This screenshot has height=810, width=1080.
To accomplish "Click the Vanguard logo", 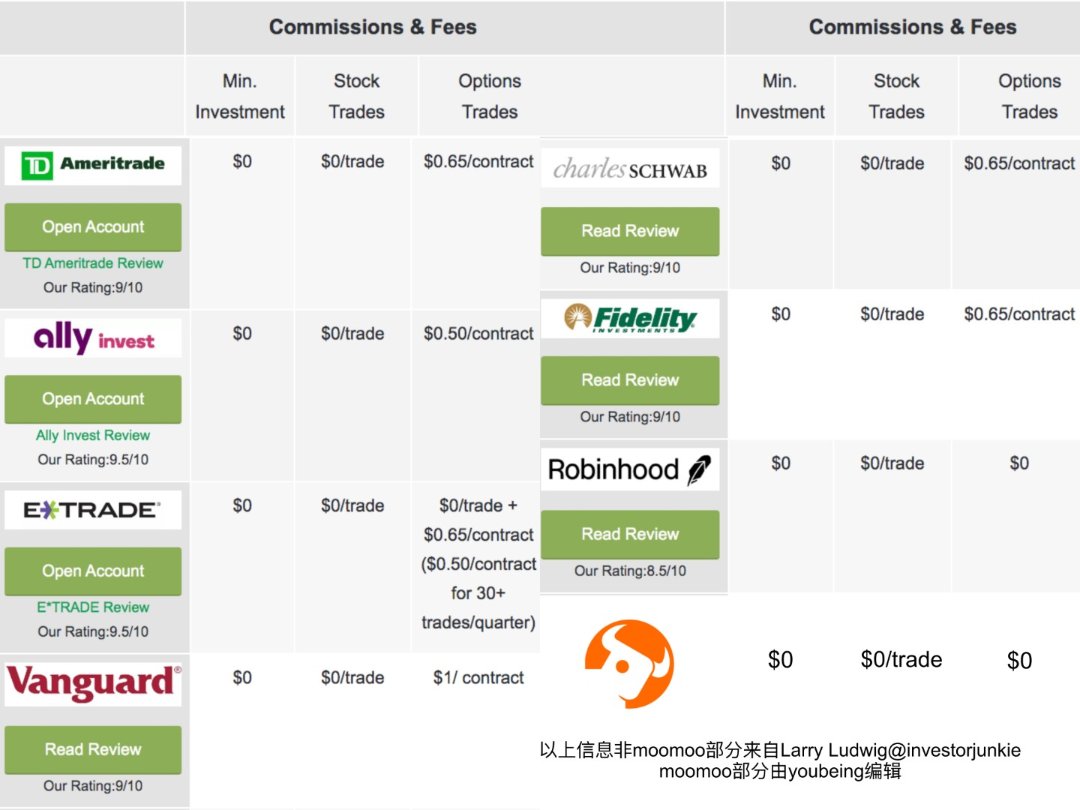I will click(93, 683).
